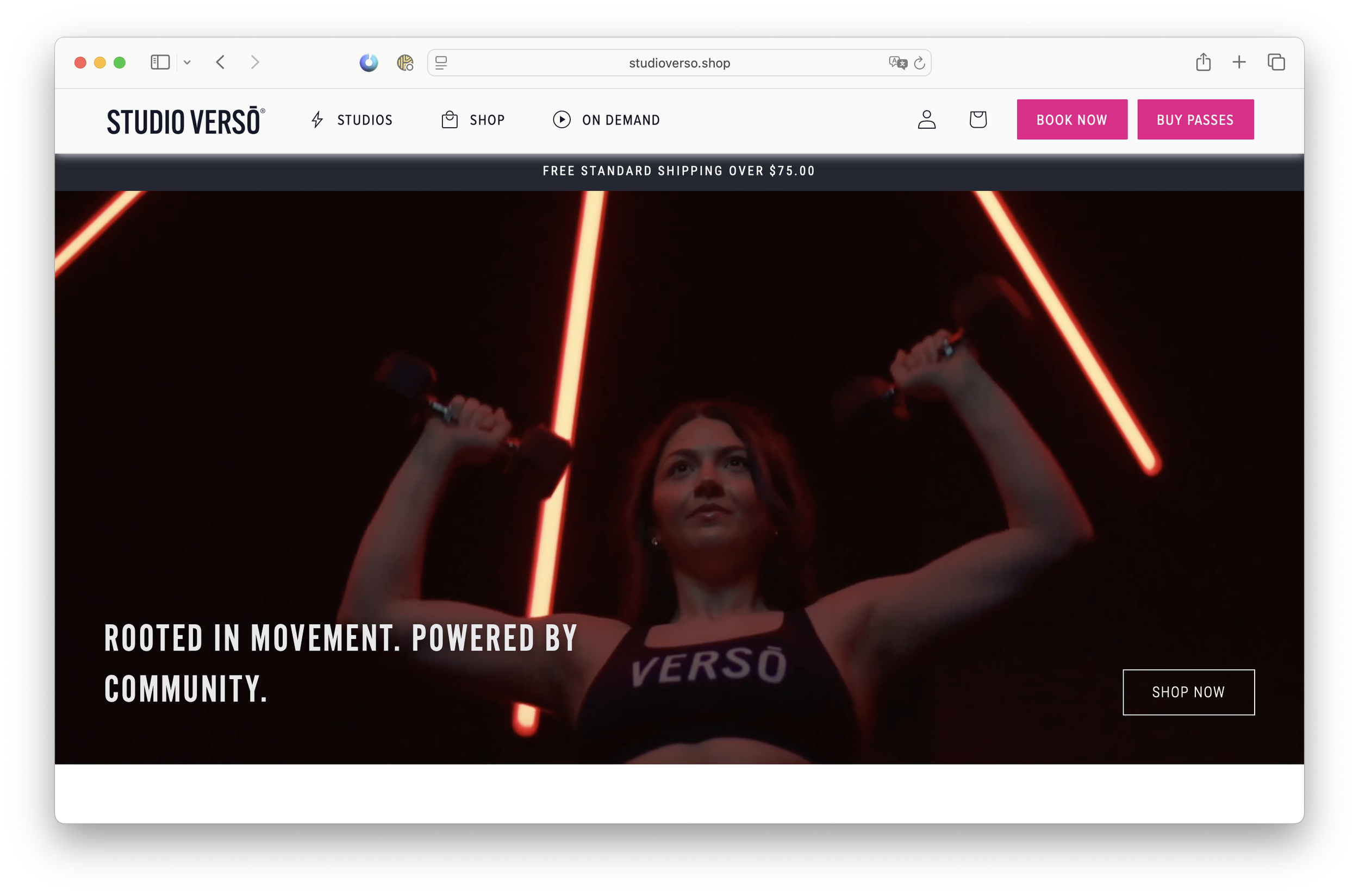Click the blue circular extension icon
1359x896 pixels.
click(369, 62)
